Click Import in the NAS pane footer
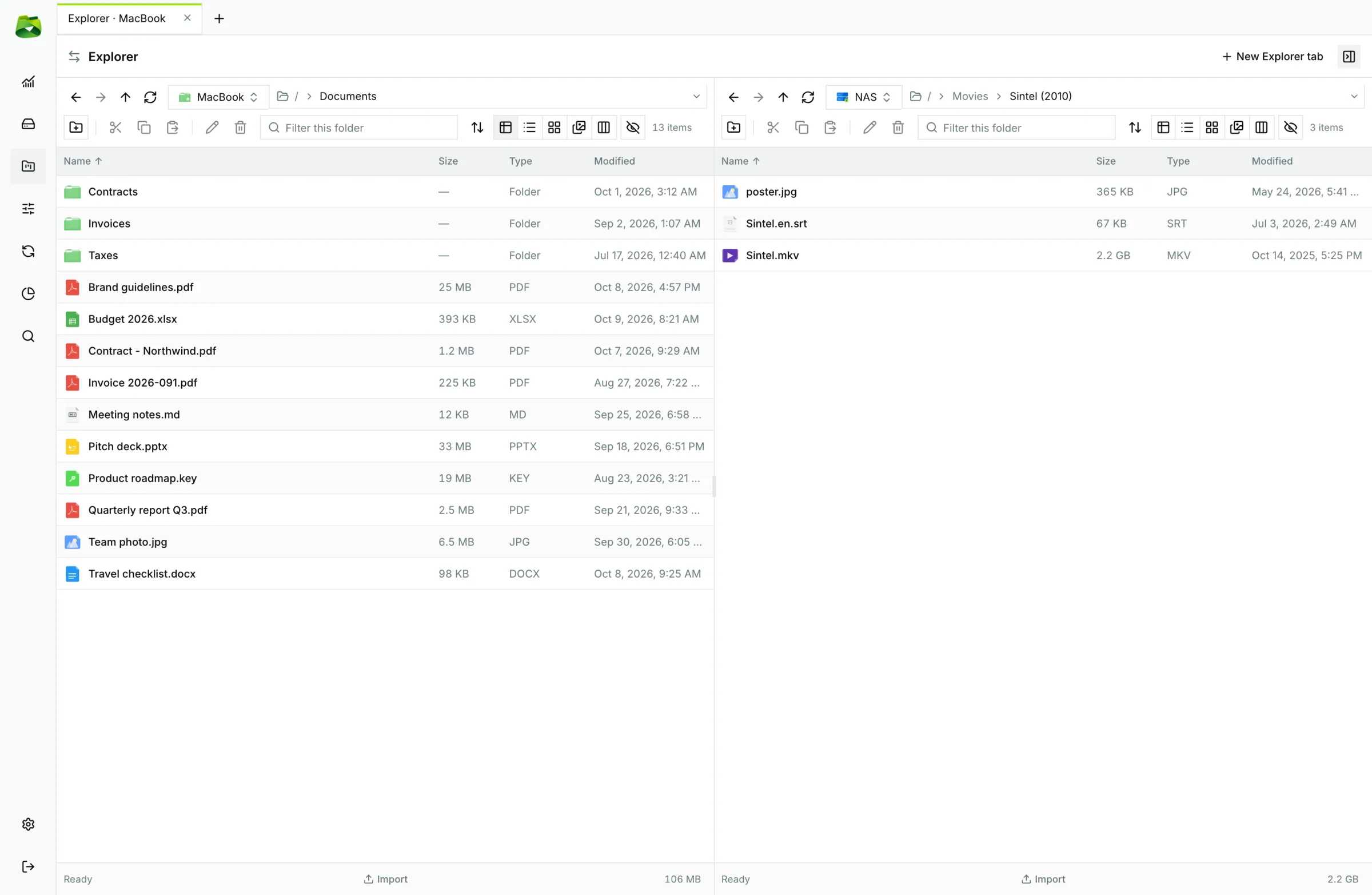 pos(1043,879)
